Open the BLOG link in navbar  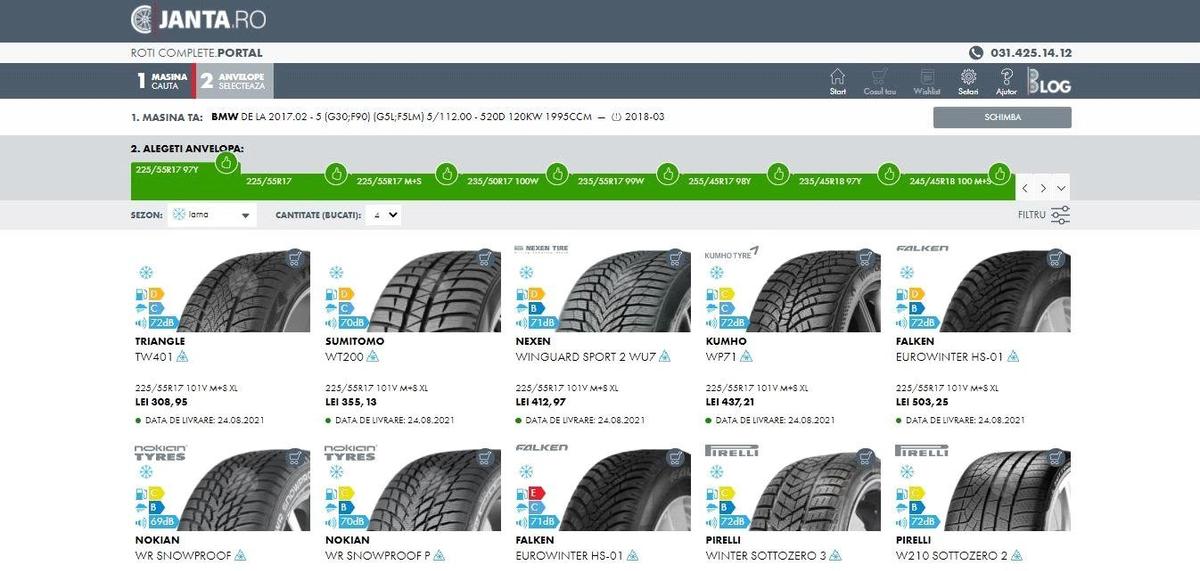[1048, 82]
